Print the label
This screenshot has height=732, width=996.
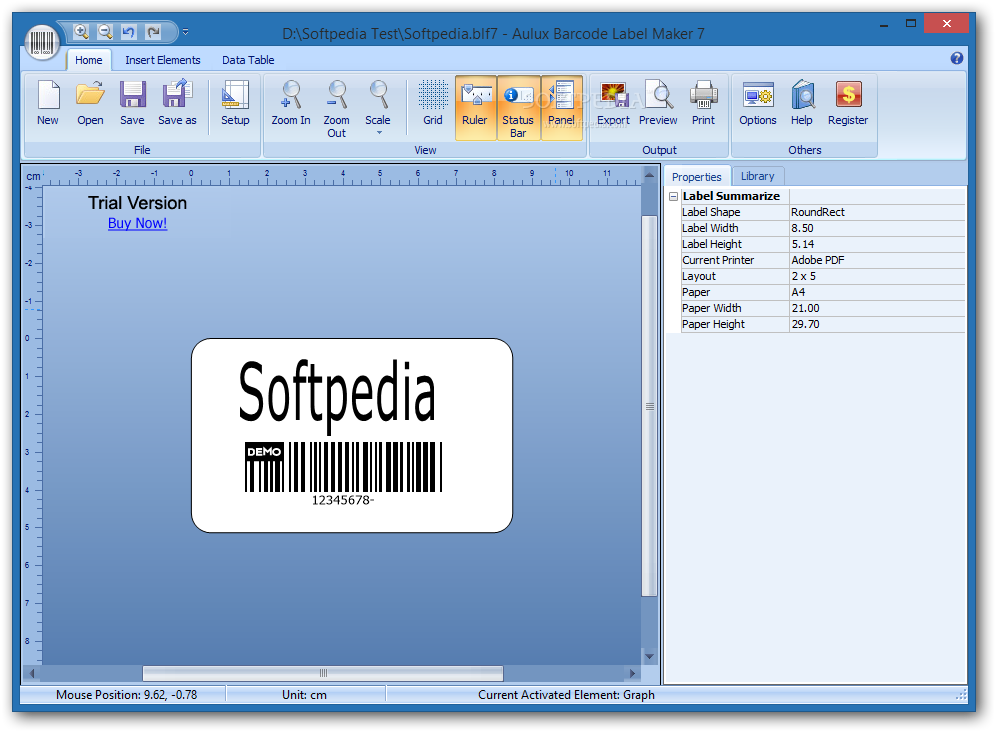pos(703,104)
